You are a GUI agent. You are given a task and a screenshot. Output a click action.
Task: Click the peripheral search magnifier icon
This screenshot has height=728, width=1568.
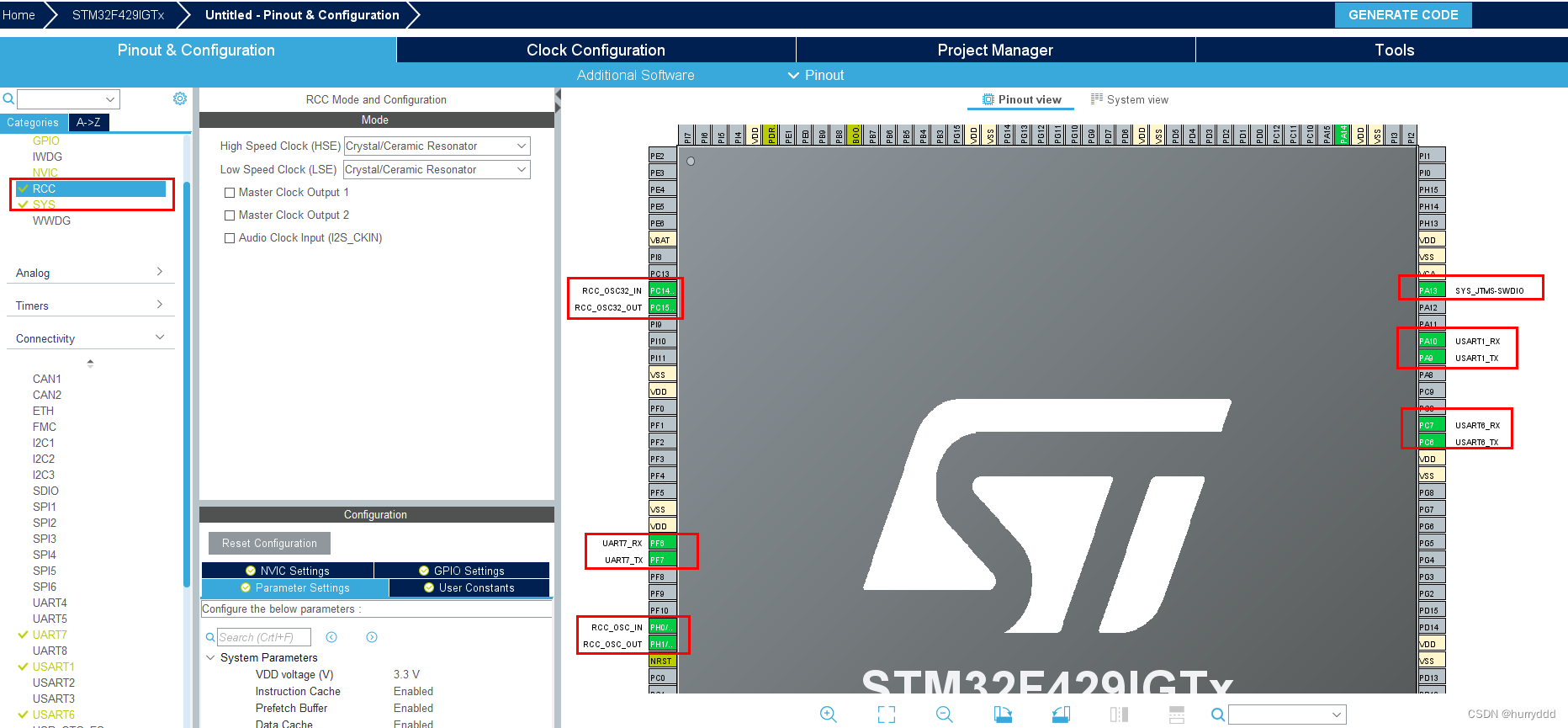pos(8,99)
